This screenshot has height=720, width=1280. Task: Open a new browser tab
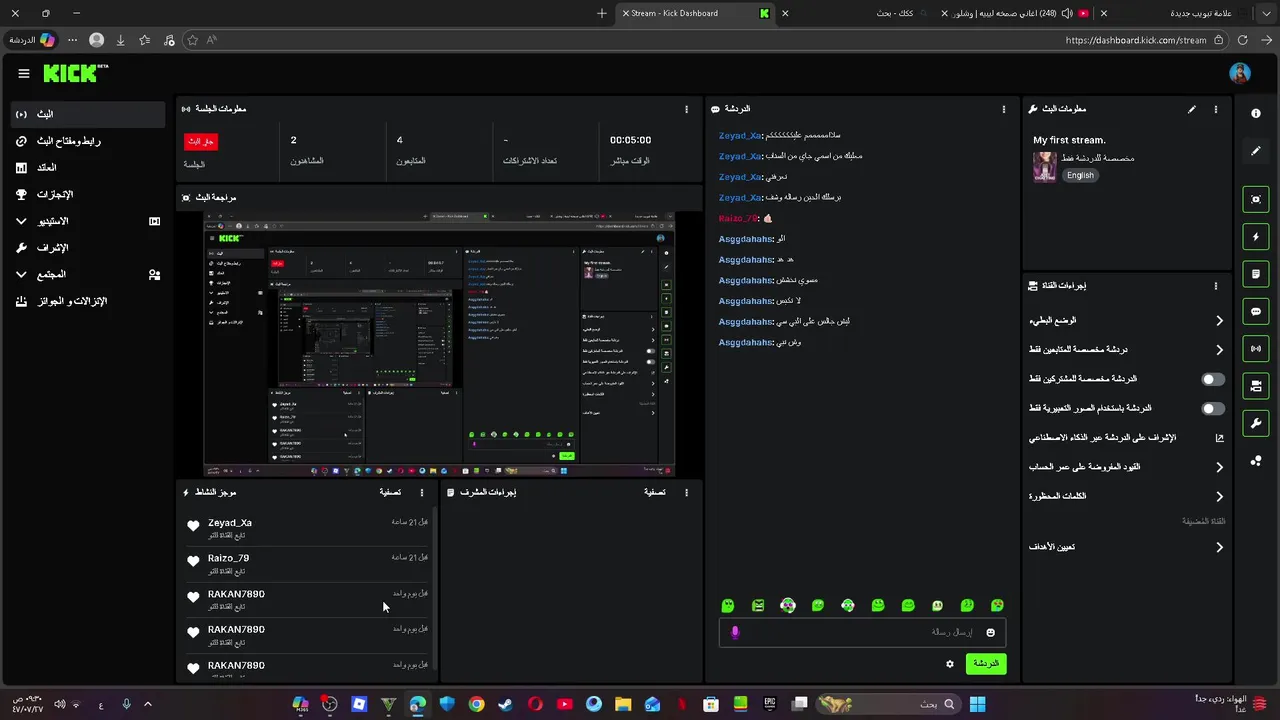pyautogui.click(x=601, y=13)
